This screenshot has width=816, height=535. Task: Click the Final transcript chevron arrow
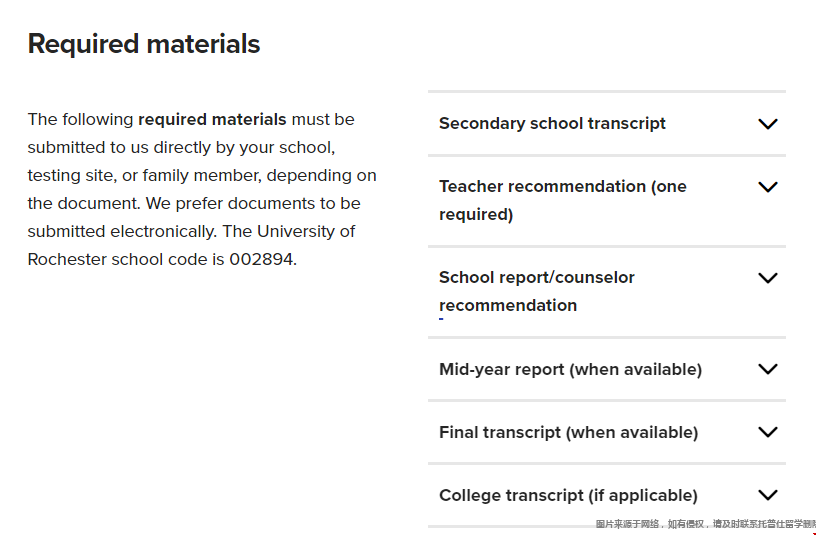[x=767, y=432]
